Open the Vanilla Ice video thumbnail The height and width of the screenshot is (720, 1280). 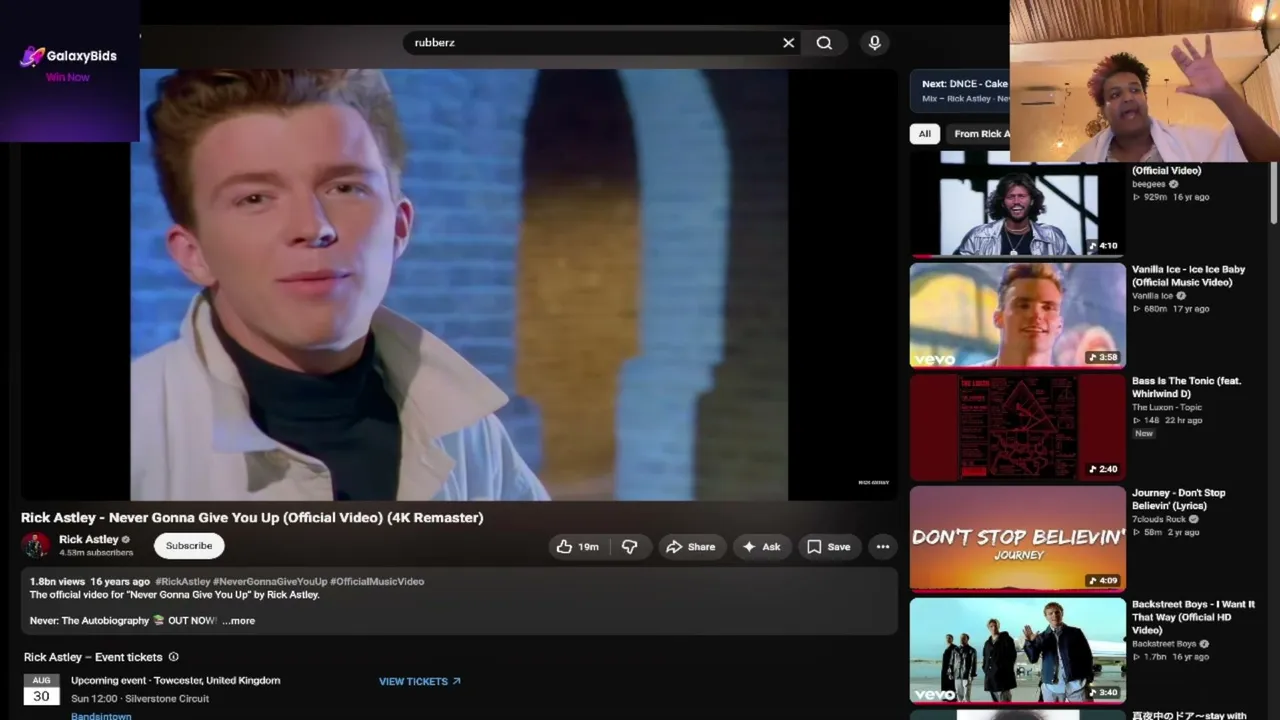(x=1017, y=315)
